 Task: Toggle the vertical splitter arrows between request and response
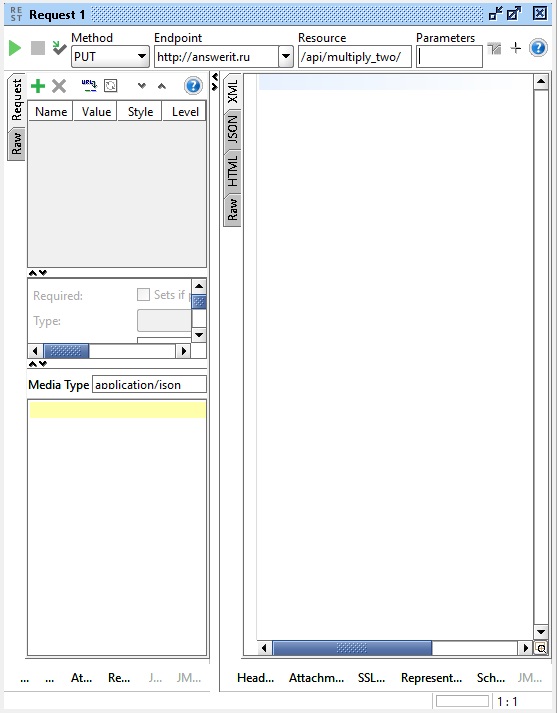[215, 81]
